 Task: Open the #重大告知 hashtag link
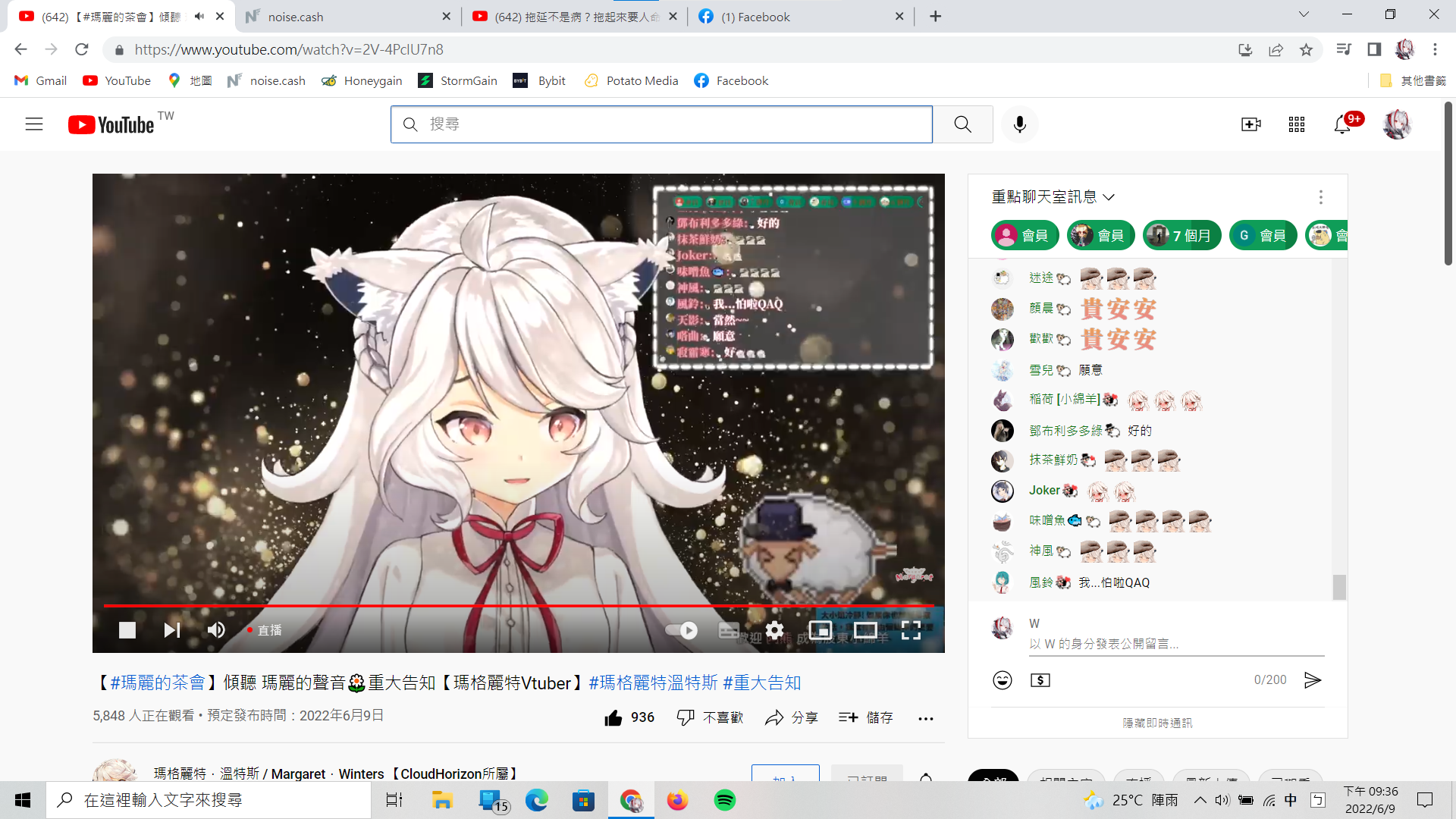pyautogui.click(x=762, y=682)
